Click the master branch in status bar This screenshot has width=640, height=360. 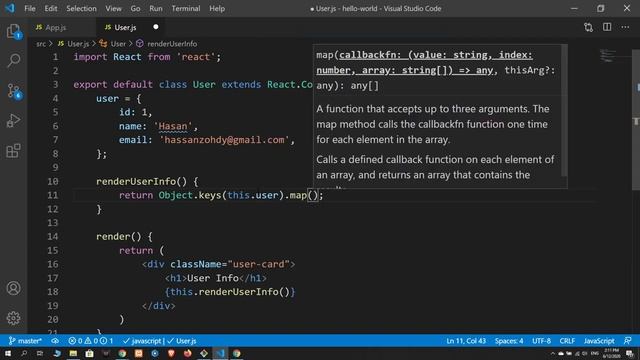click(25, 341)
